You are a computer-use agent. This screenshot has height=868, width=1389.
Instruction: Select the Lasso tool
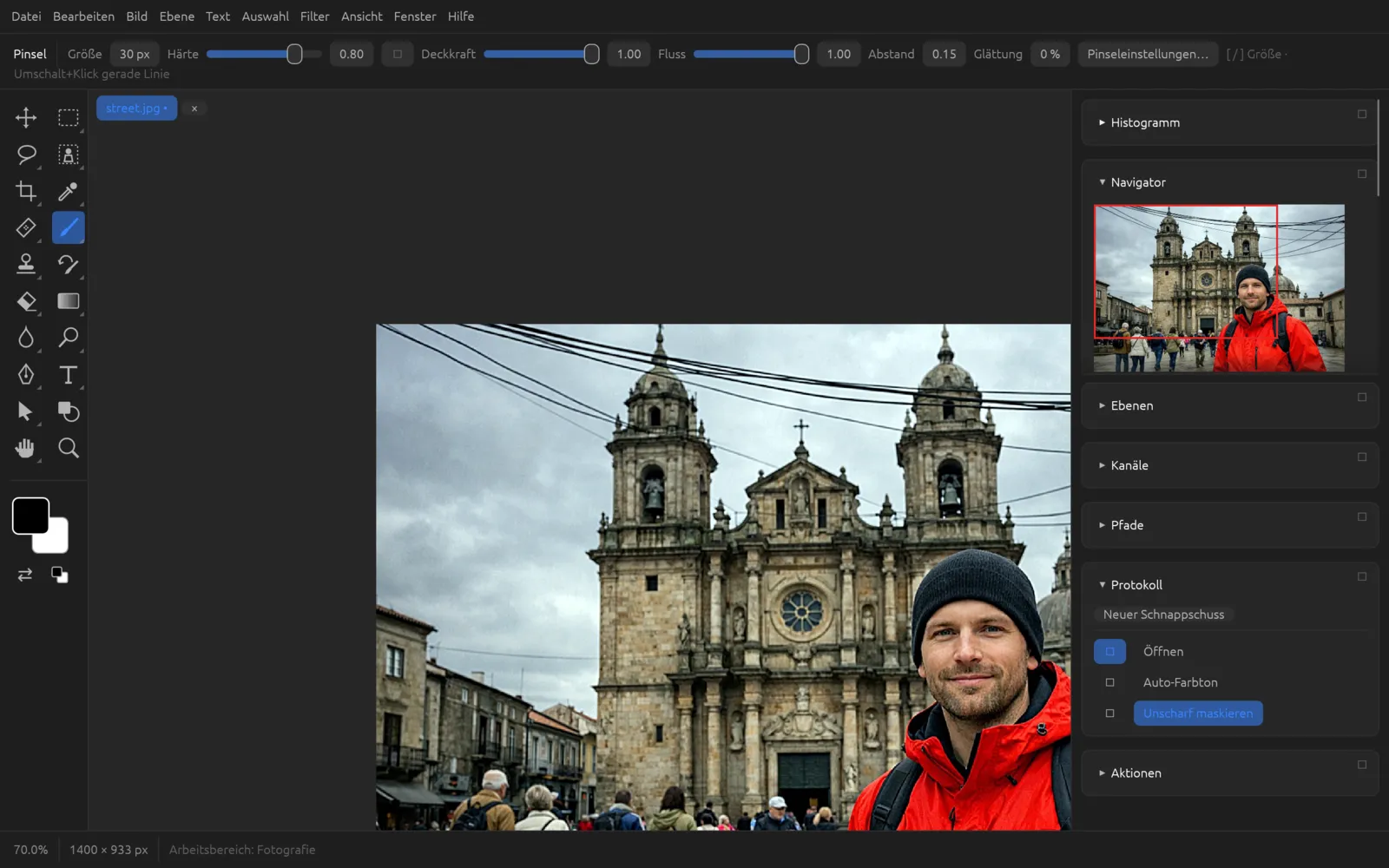coord(26,155)
